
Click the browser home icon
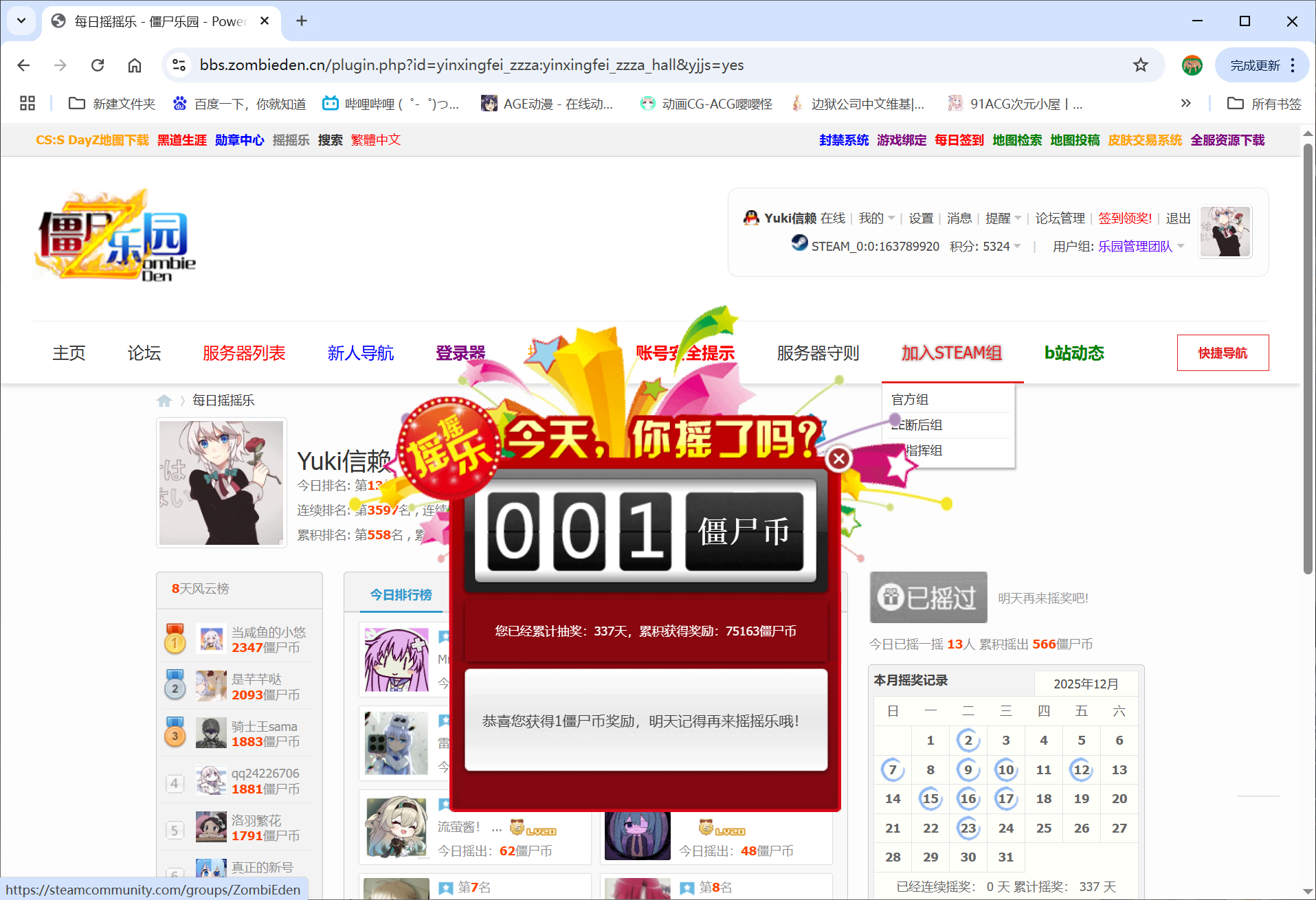135,65
